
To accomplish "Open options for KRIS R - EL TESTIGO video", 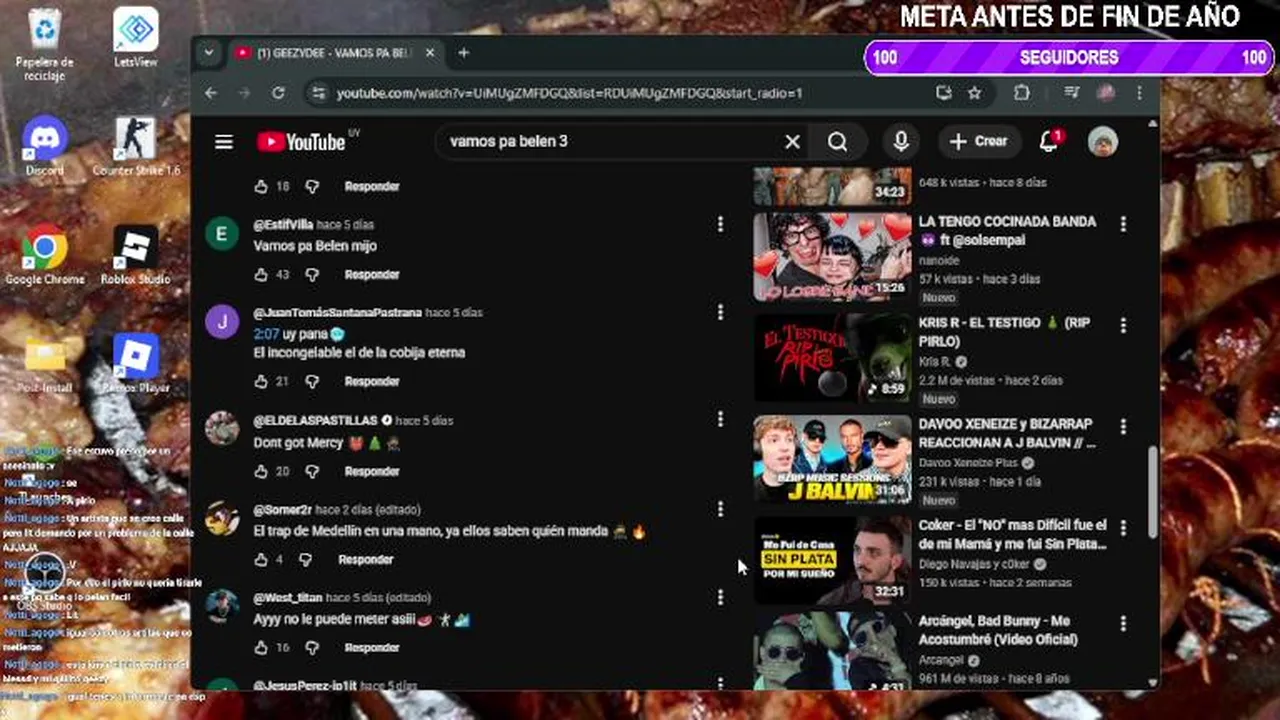I will (x=1123, y=325).
